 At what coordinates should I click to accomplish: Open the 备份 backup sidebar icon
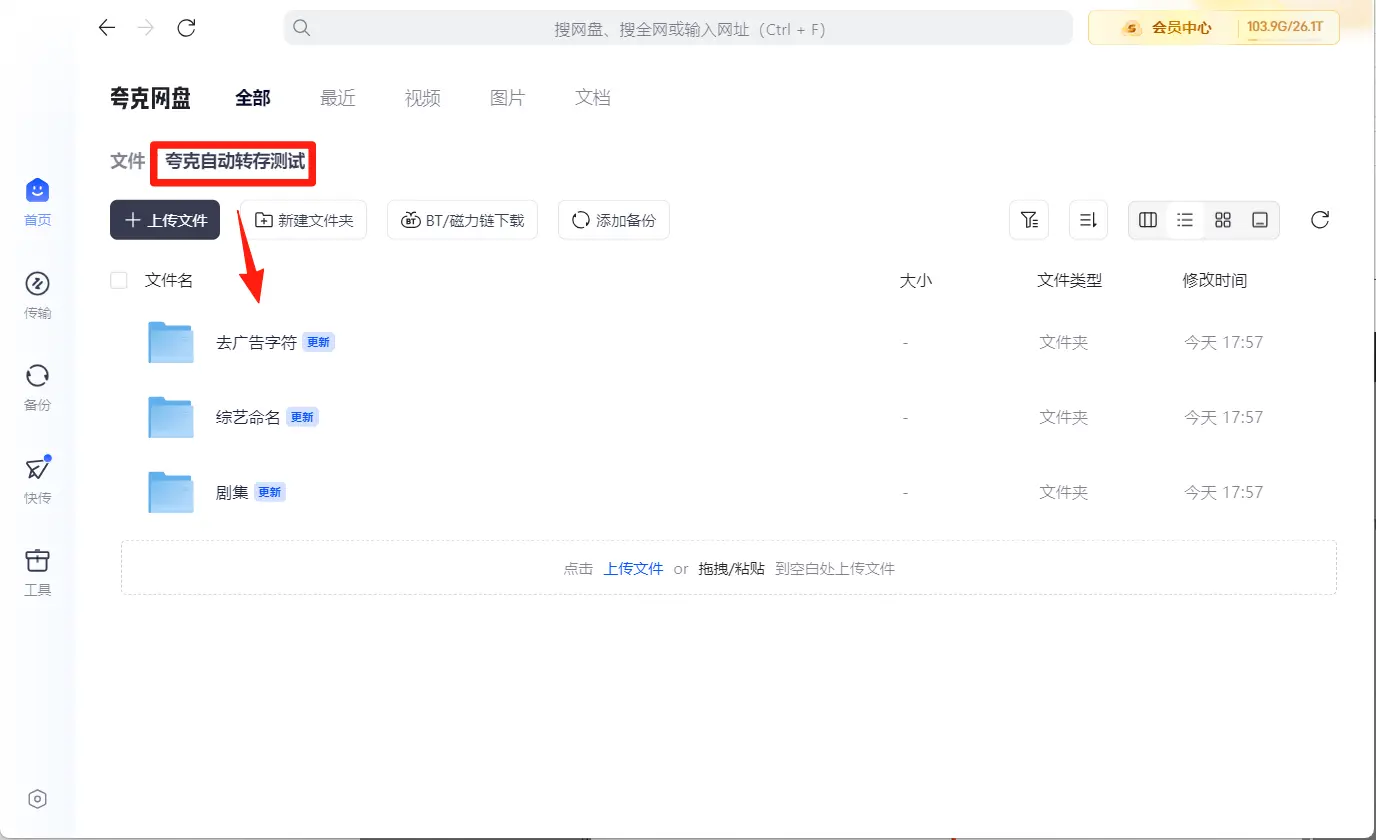(x=37, y=376)
